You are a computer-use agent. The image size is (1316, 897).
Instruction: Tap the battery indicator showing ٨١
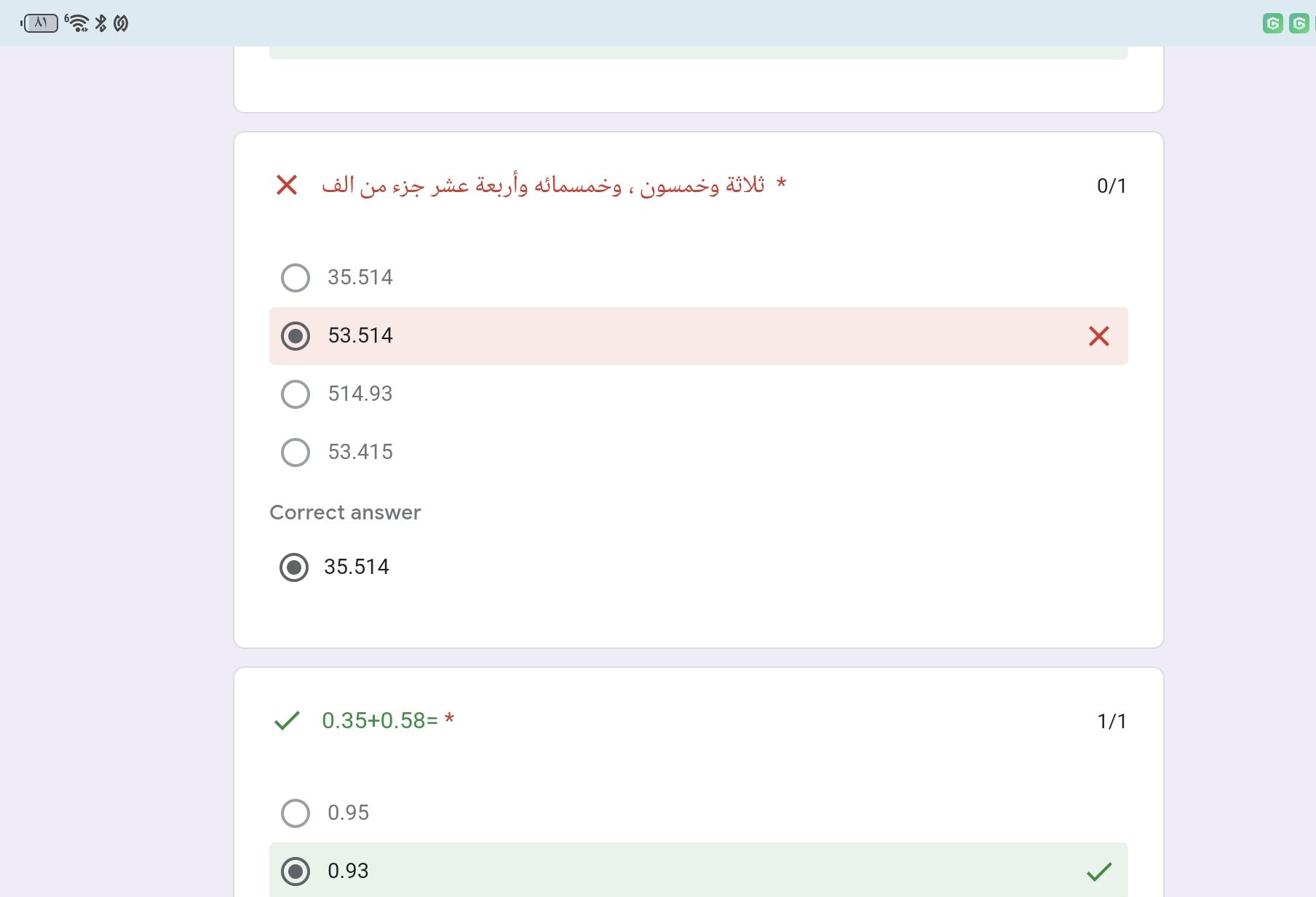[40, 23]
